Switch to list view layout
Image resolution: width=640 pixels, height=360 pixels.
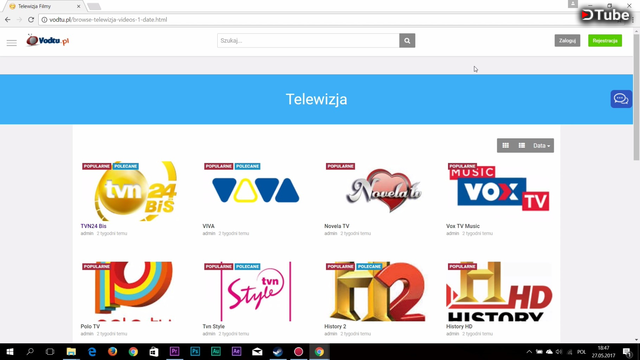[522, 145]
